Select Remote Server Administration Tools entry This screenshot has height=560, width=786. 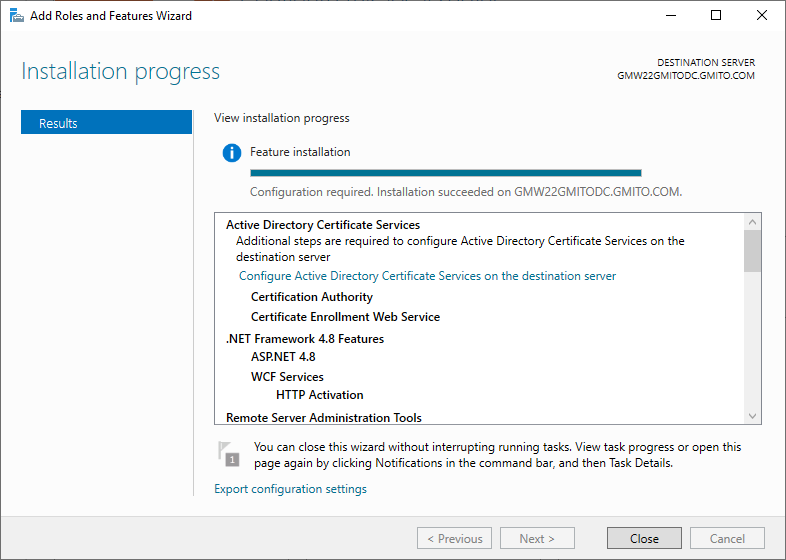pyautogui.click(x=324, y=418)
